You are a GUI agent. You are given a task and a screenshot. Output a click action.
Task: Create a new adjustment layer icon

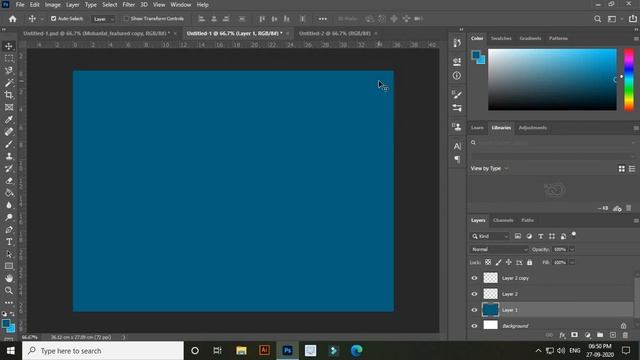pyautogui.click(x=587, y=335)
